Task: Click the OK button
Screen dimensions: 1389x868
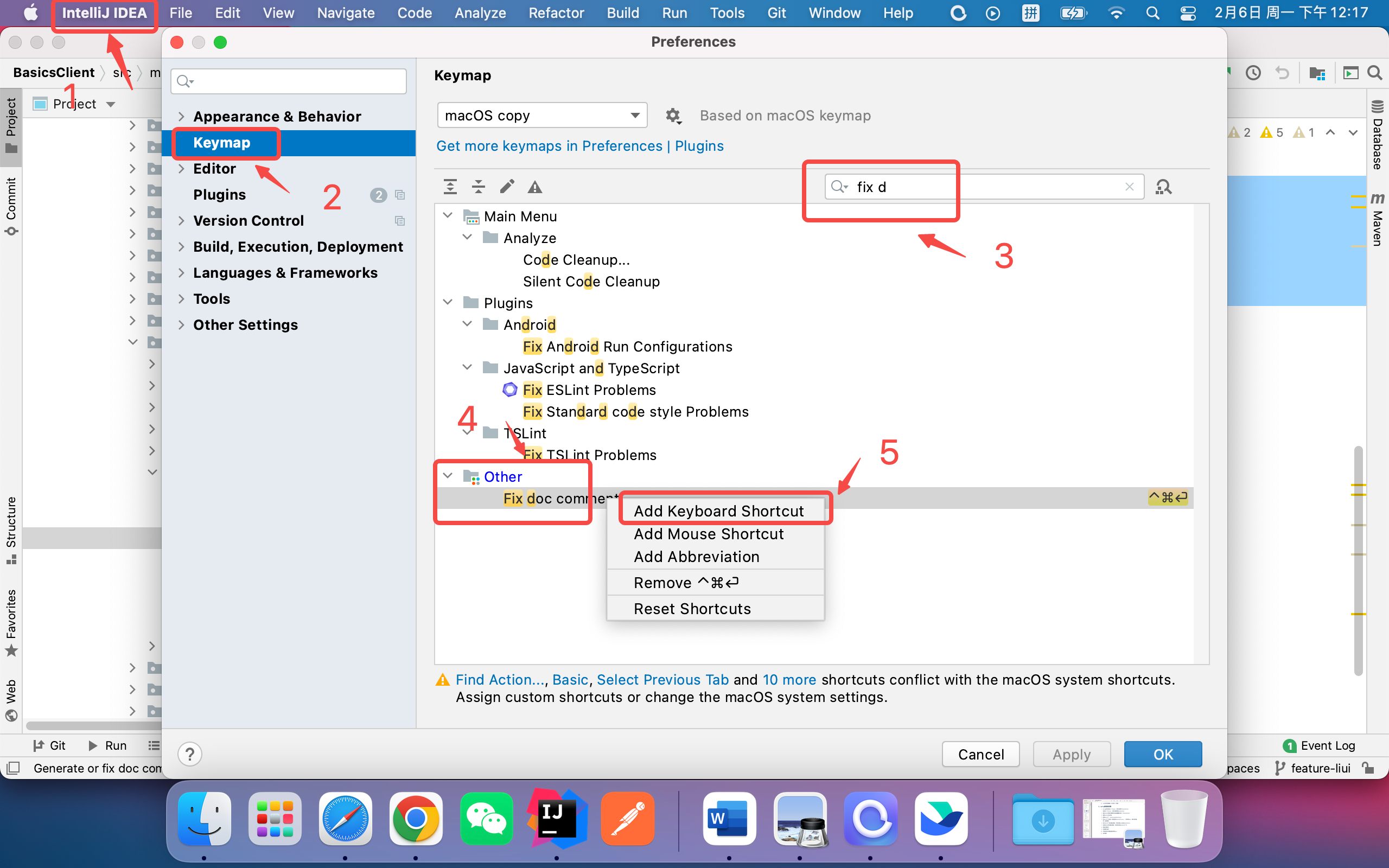Action: click(1162, 754)
